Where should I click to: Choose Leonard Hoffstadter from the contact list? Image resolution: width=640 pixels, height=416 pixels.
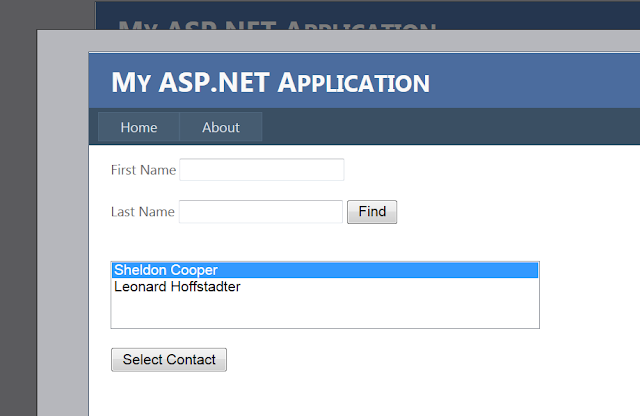pos(178,287)
